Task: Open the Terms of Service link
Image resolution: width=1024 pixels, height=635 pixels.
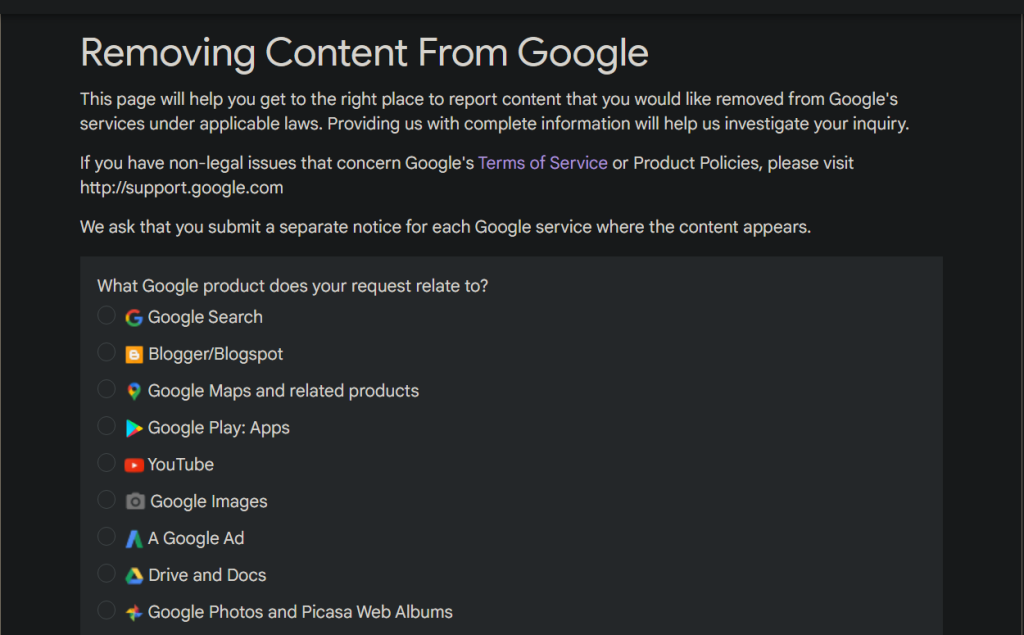Action: [x=543, y=162]
